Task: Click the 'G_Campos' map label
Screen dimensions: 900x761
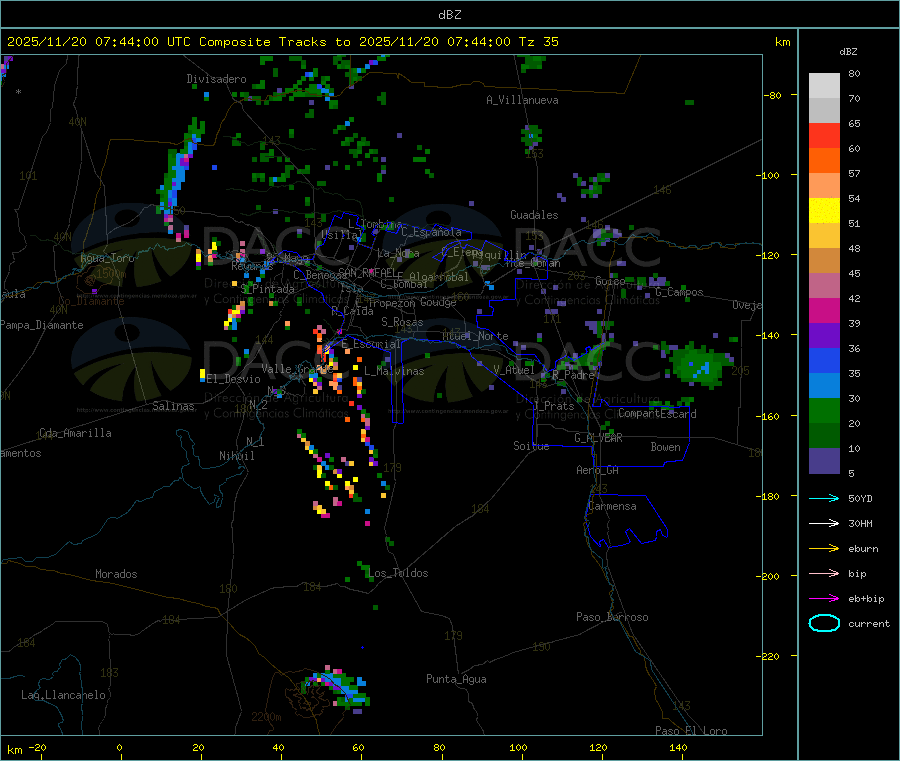Action: click(x=680, y=292)
